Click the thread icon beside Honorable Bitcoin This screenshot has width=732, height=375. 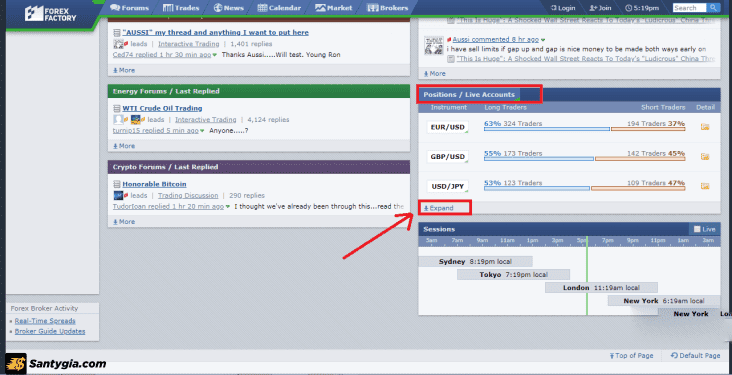[117, 184]
